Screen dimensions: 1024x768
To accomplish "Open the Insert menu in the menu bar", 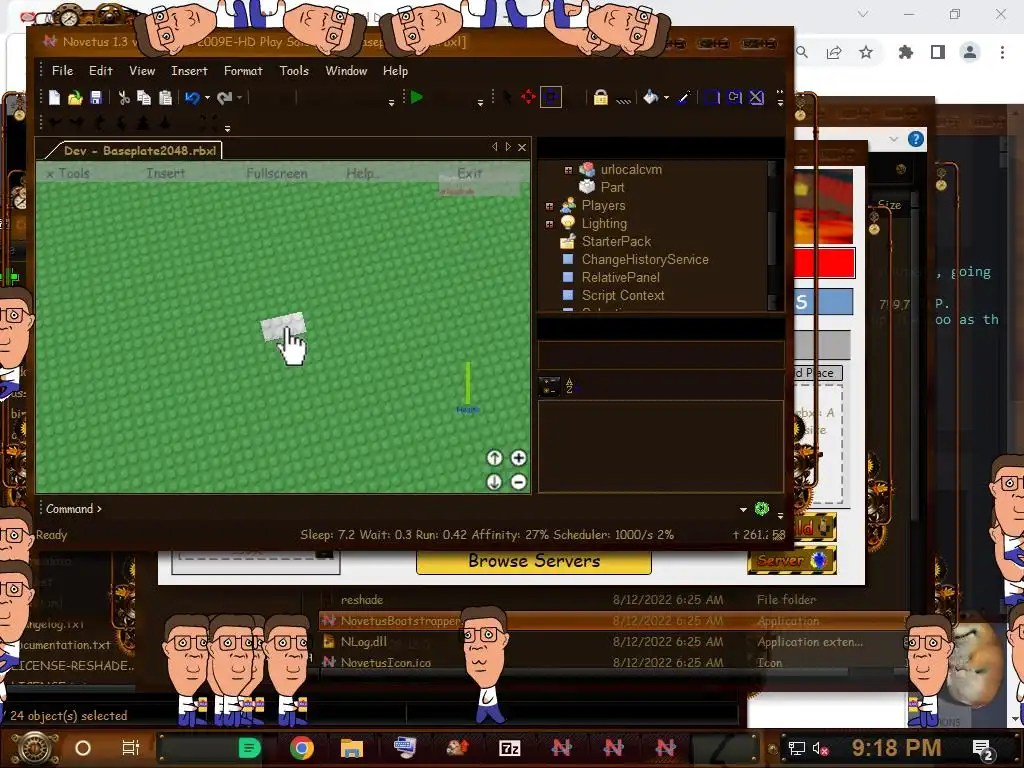I will click(x=189, y=71).
